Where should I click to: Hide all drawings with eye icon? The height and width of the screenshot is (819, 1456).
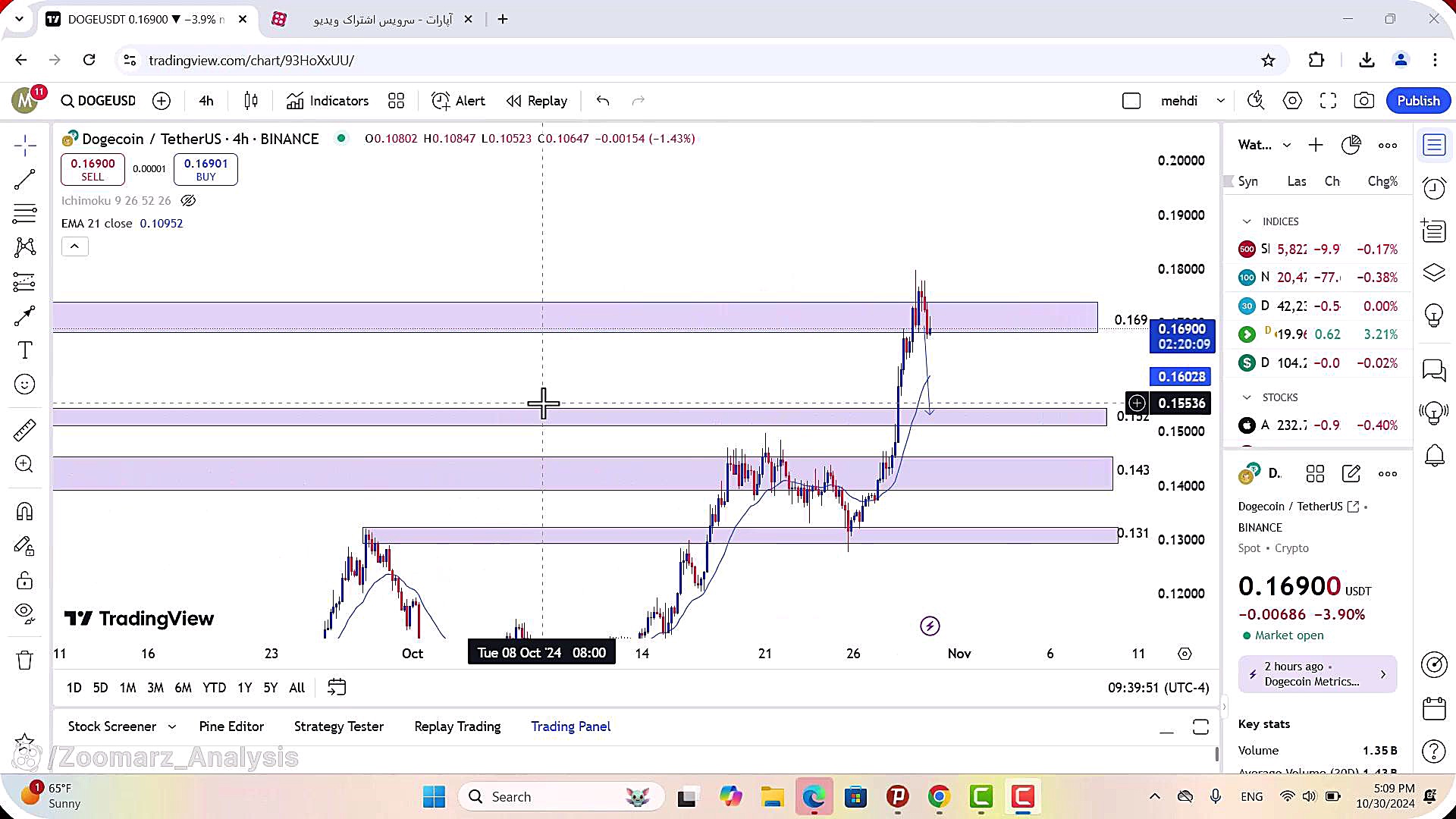pyautogui.click(x=25, y=613)
